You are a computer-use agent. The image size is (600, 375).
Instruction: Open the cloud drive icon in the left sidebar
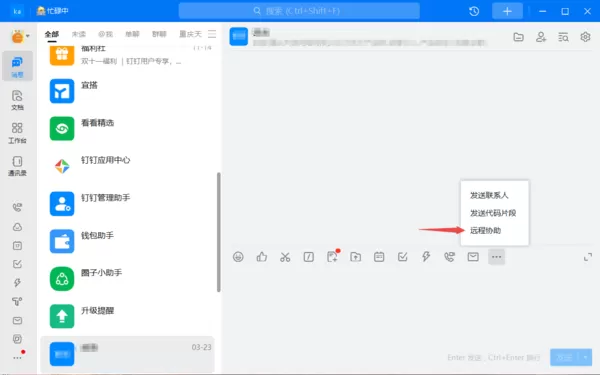tap(17, 227)
